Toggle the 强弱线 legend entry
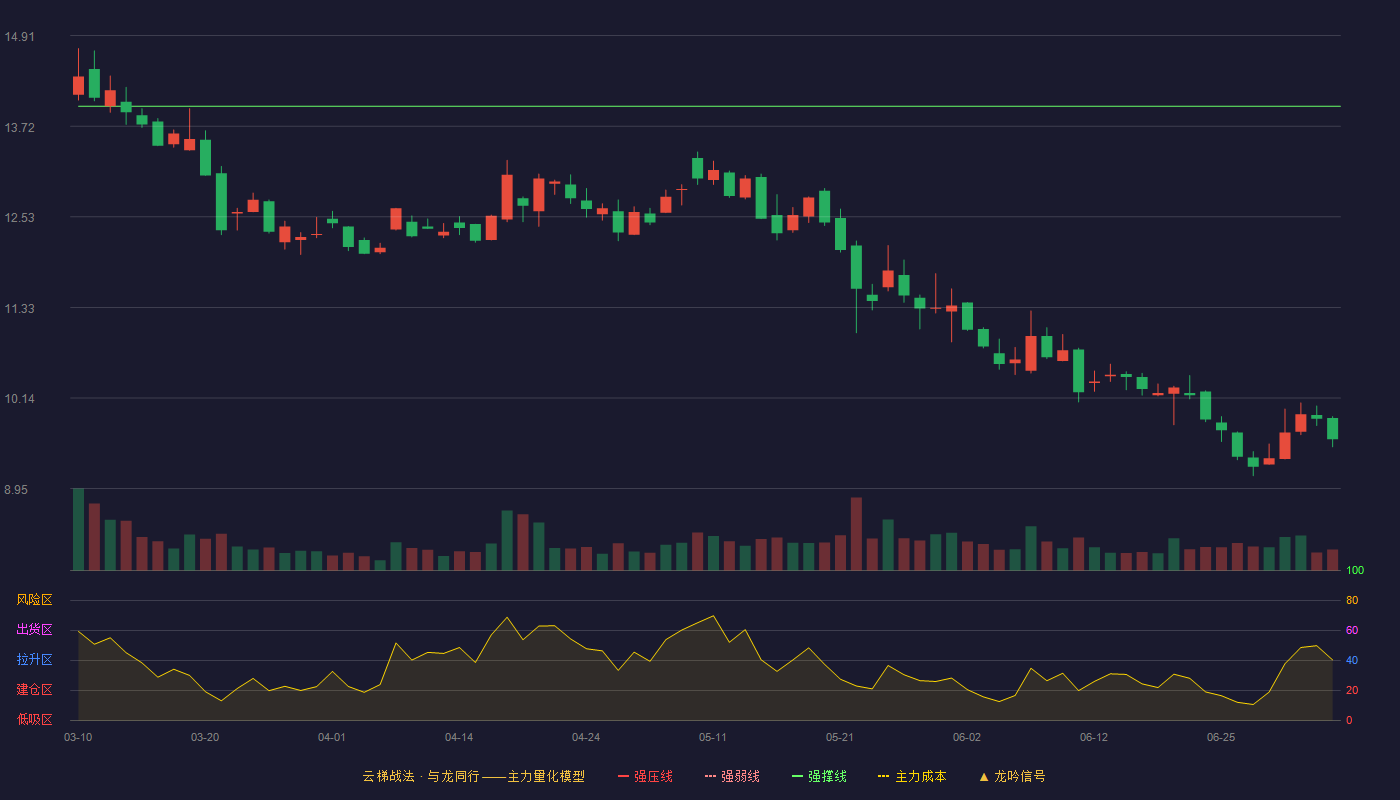 click(732, 776)
